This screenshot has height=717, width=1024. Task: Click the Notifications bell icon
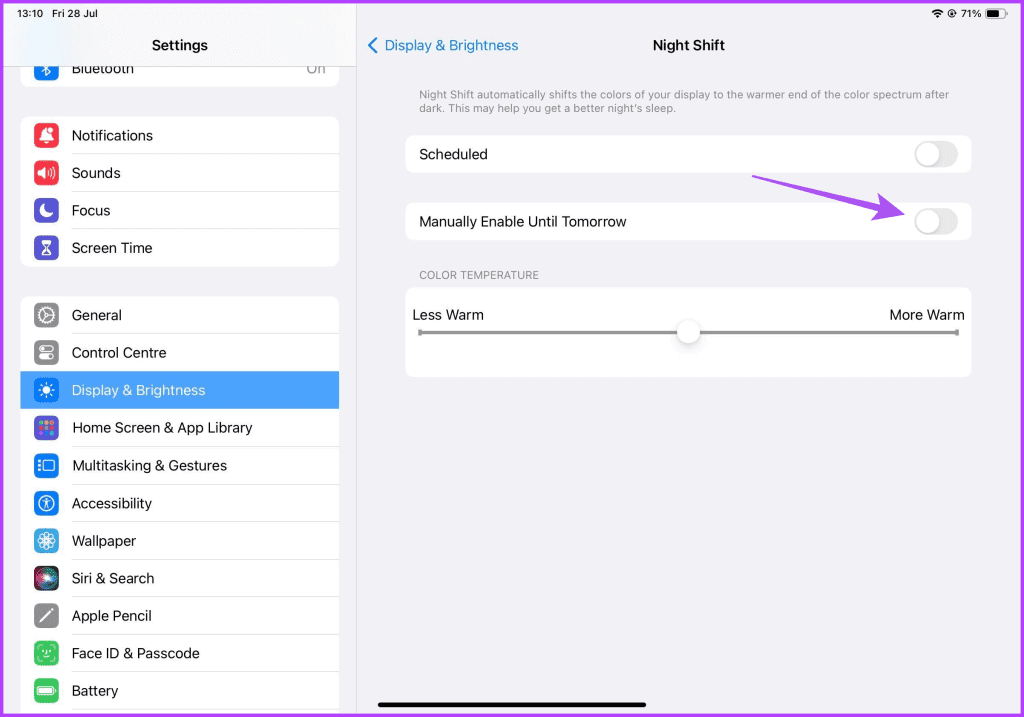pos(46,136)
